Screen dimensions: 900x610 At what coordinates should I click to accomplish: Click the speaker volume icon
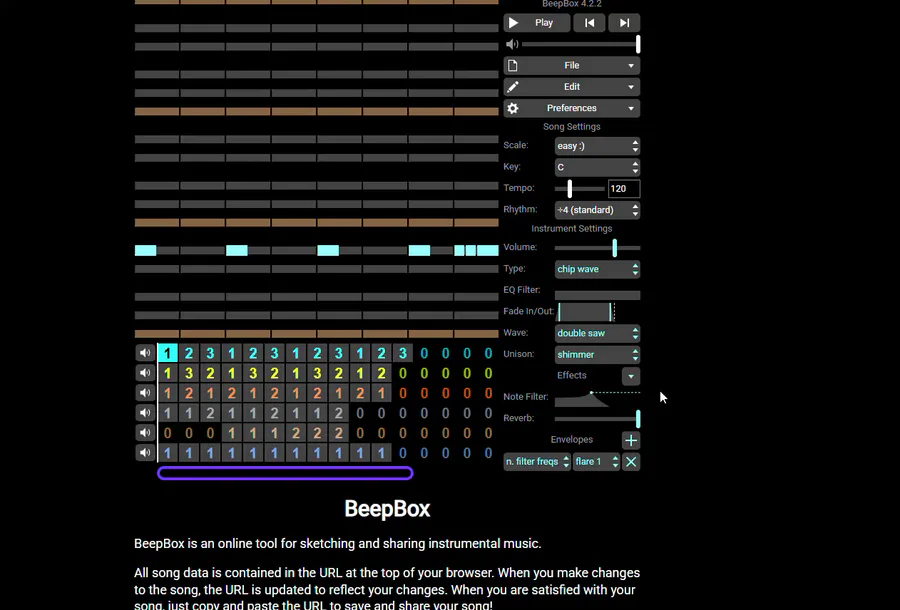512,44
